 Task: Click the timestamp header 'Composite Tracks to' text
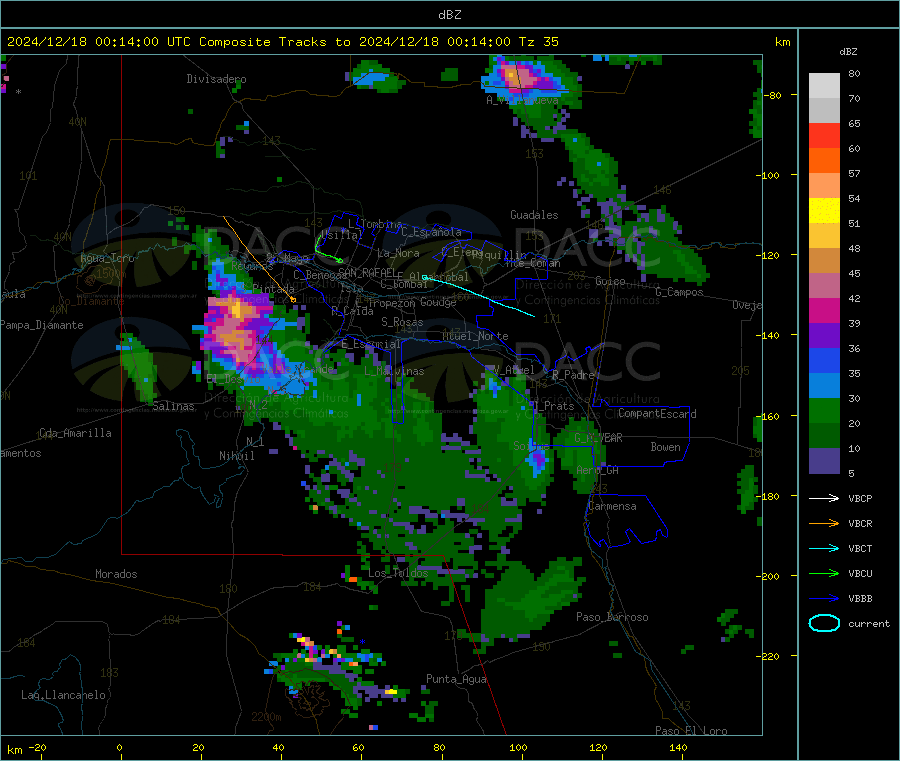(274, 42)
